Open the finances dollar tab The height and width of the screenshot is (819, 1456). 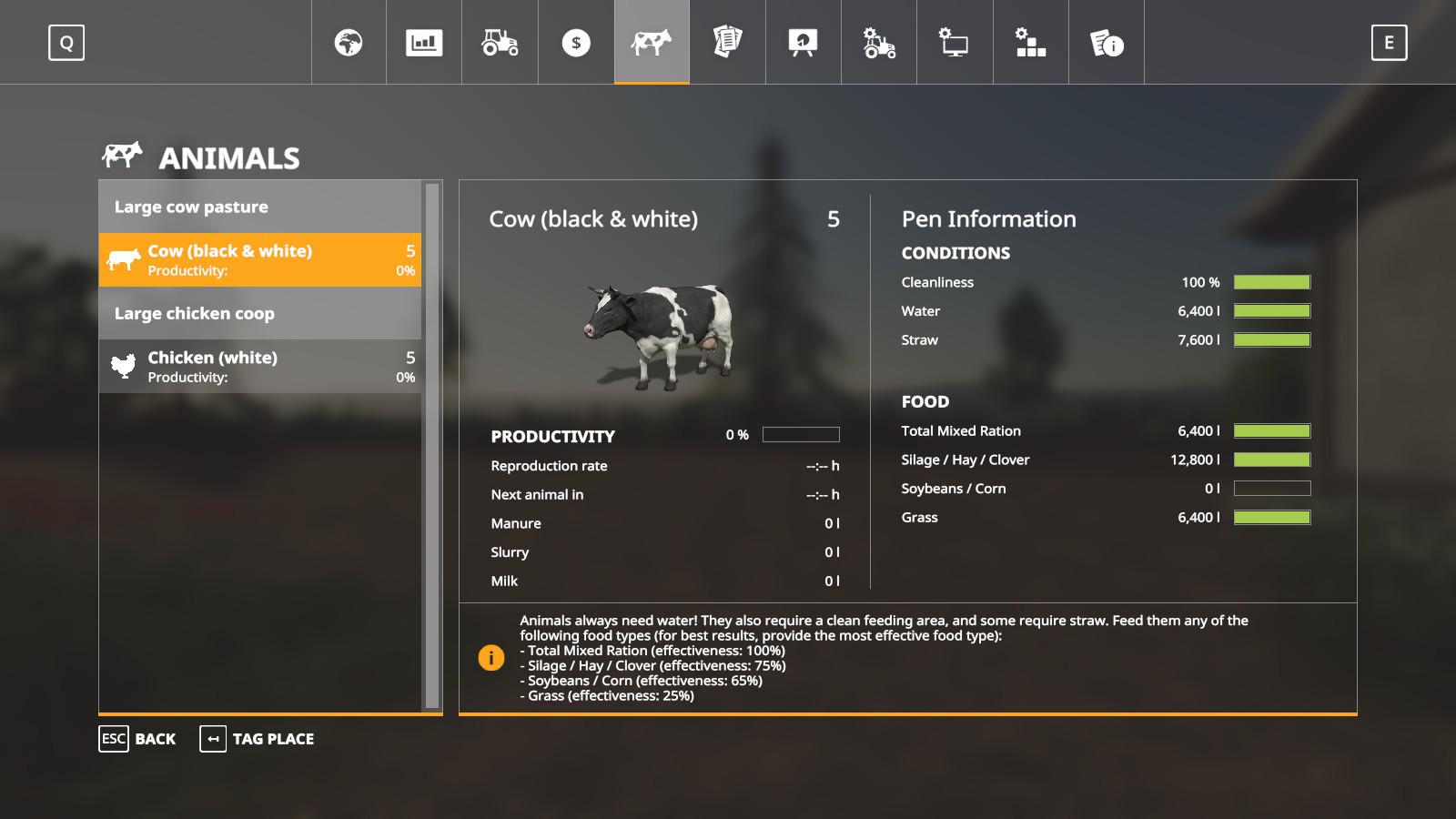tap(576, 43)
